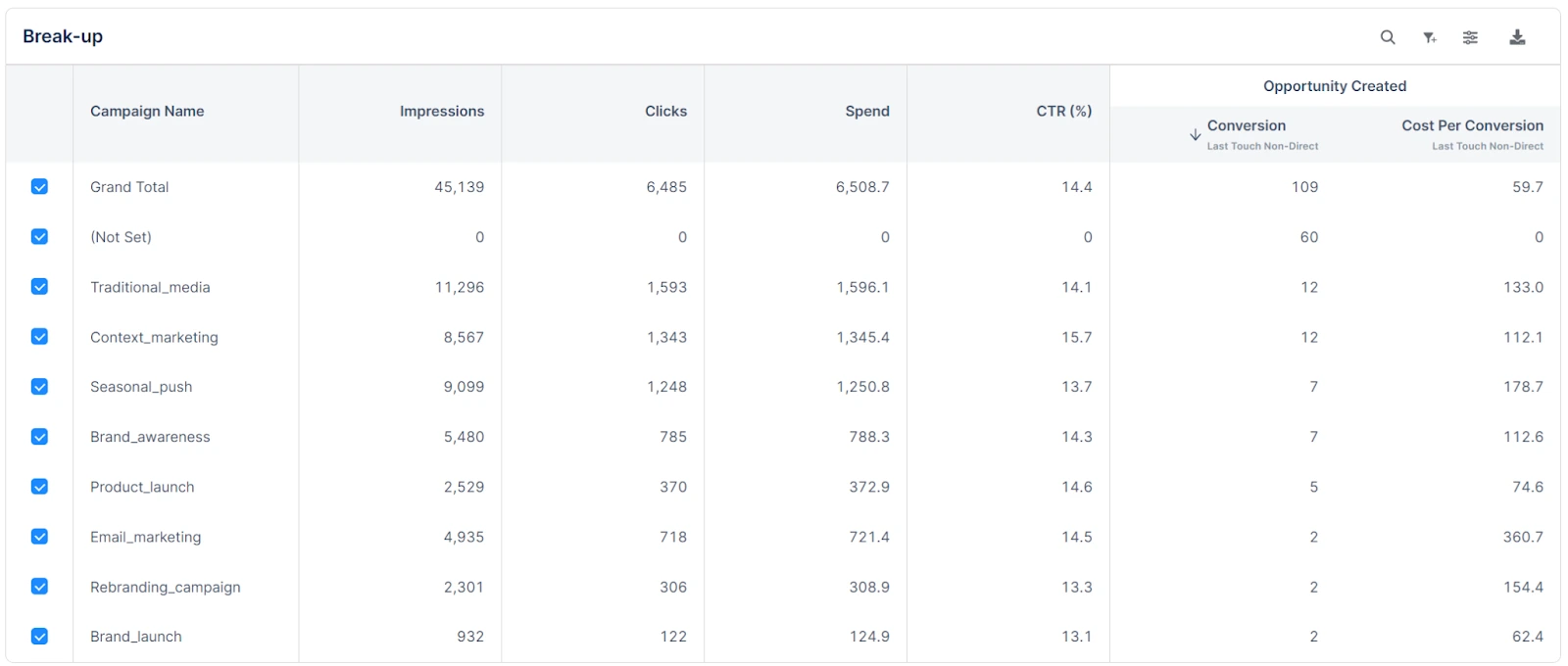The width and height of the screenshot is (1568, 666).
Task: Select the Product_launch campaign row
Action: coord(141,487)
